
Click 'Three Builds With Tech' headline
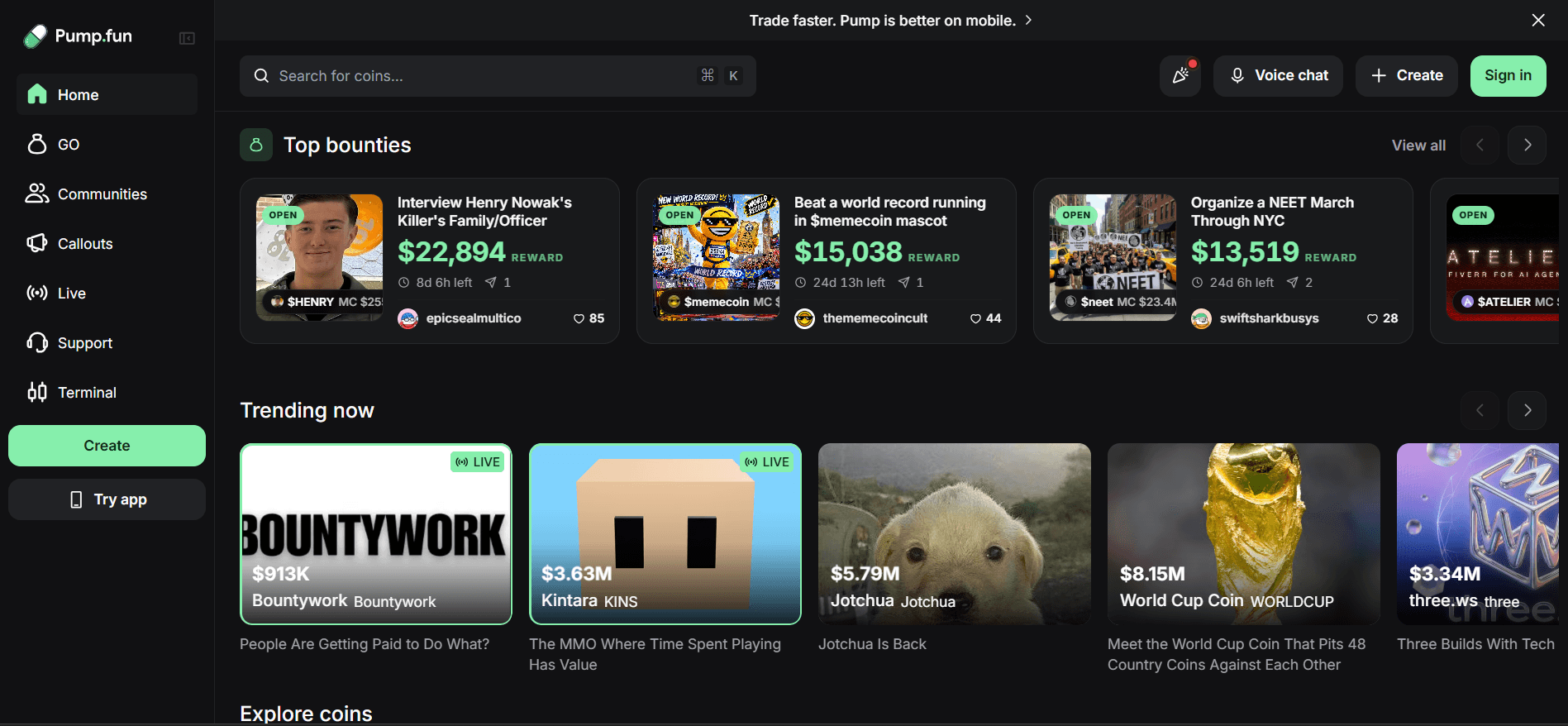[1475, 644]
